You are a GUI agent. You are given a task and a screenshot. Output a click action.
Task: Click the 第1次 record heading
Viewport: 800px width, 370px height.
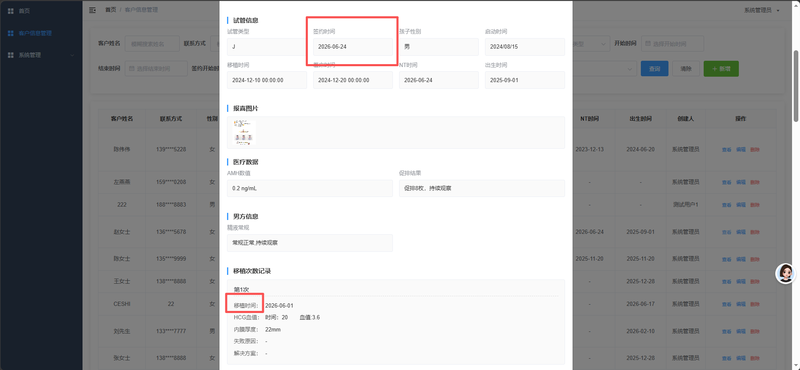point(241,289)
